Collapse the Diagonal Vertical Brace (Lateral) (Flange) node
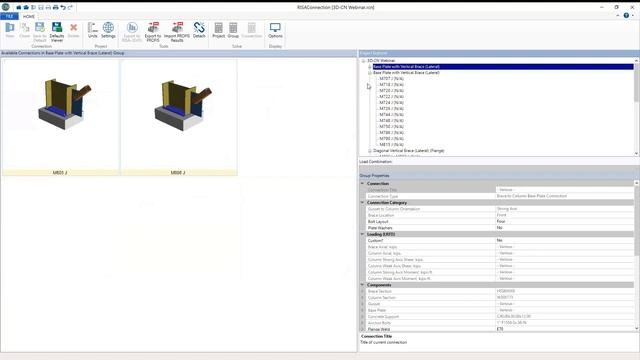Viewport: 640px width, 360px height. pos(370,151)
